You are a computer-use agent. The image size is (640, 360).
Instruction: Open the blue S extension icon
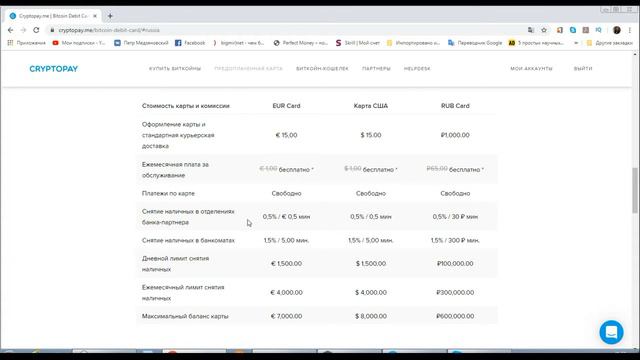coord(573,30)
